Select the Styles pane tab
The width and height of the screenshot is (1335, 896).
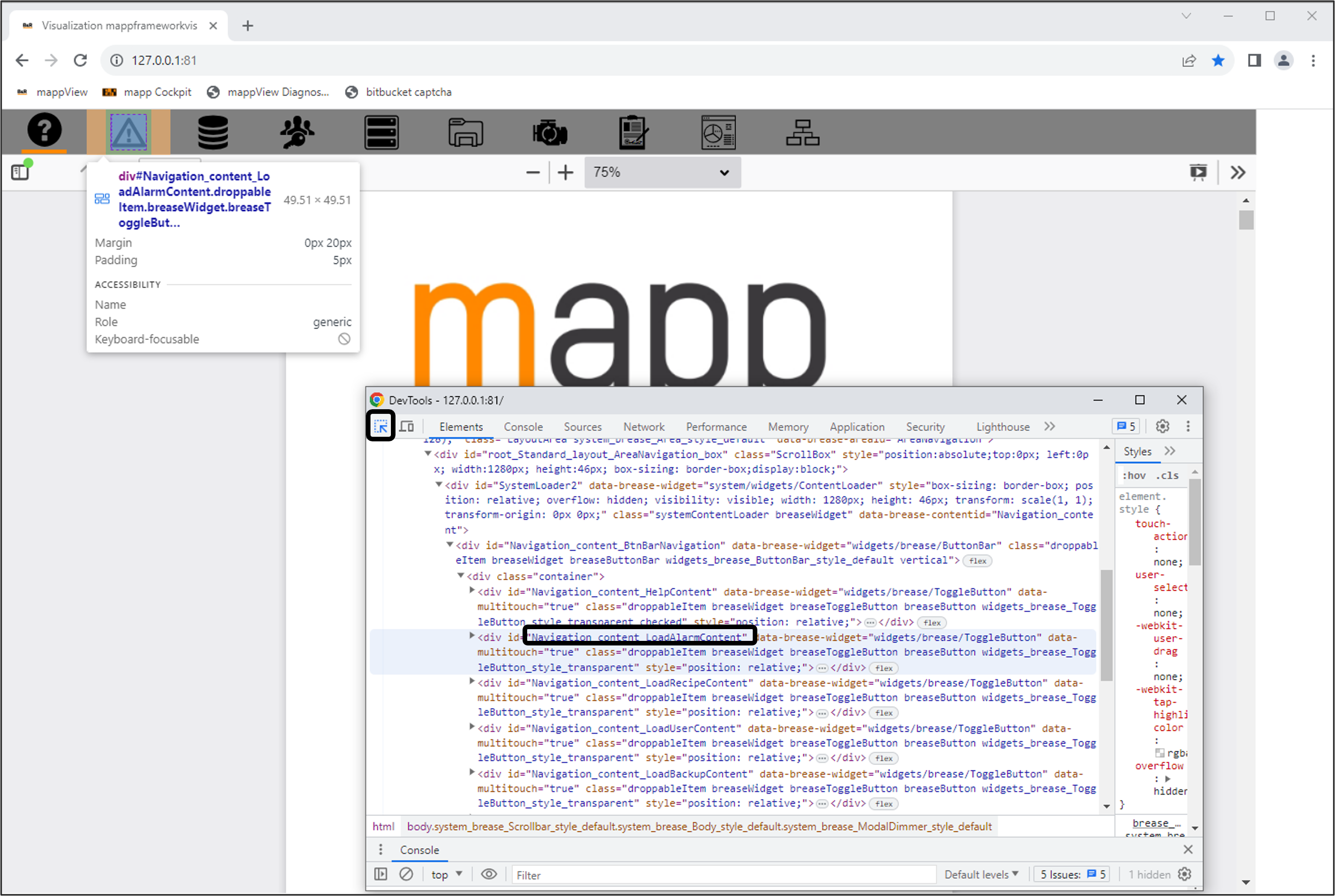click(x=1138, y=452)
